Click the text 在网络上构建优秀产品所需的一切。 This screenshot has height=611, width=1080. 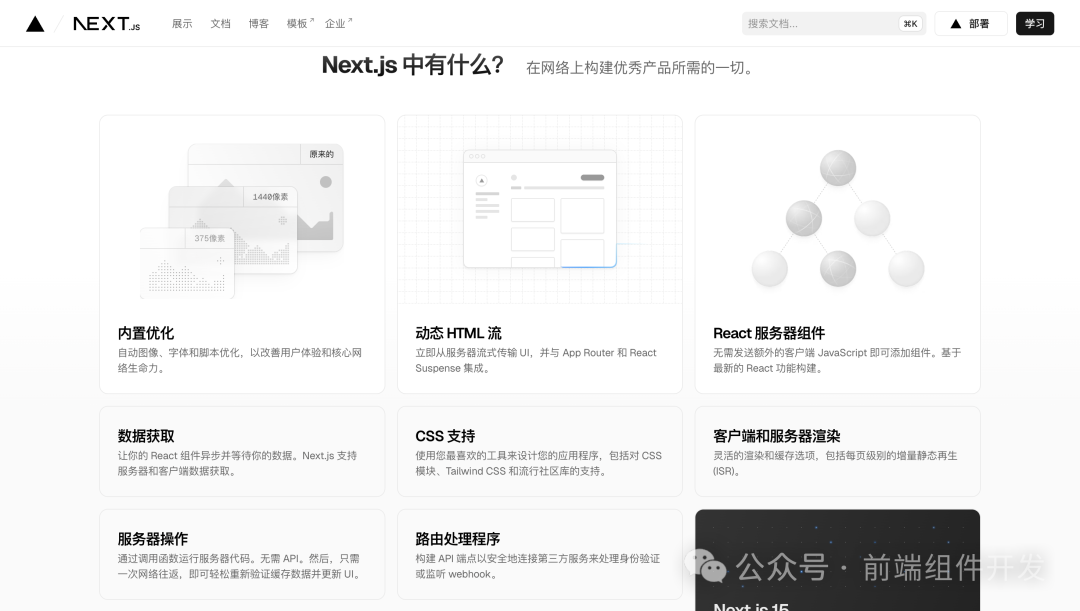(x=641, y=68)
